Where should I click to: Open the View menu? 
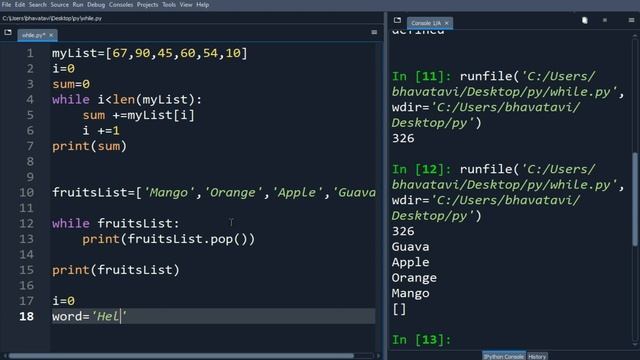186,5
